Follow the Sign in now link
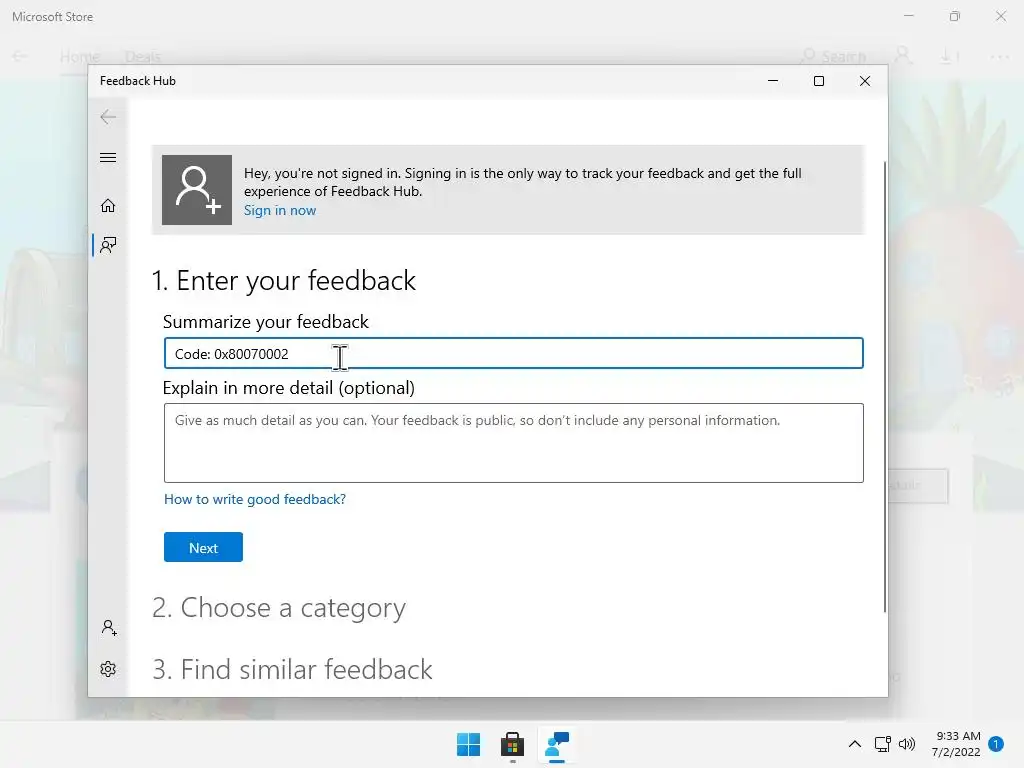1024x768 pixels. tap(280, 210)
